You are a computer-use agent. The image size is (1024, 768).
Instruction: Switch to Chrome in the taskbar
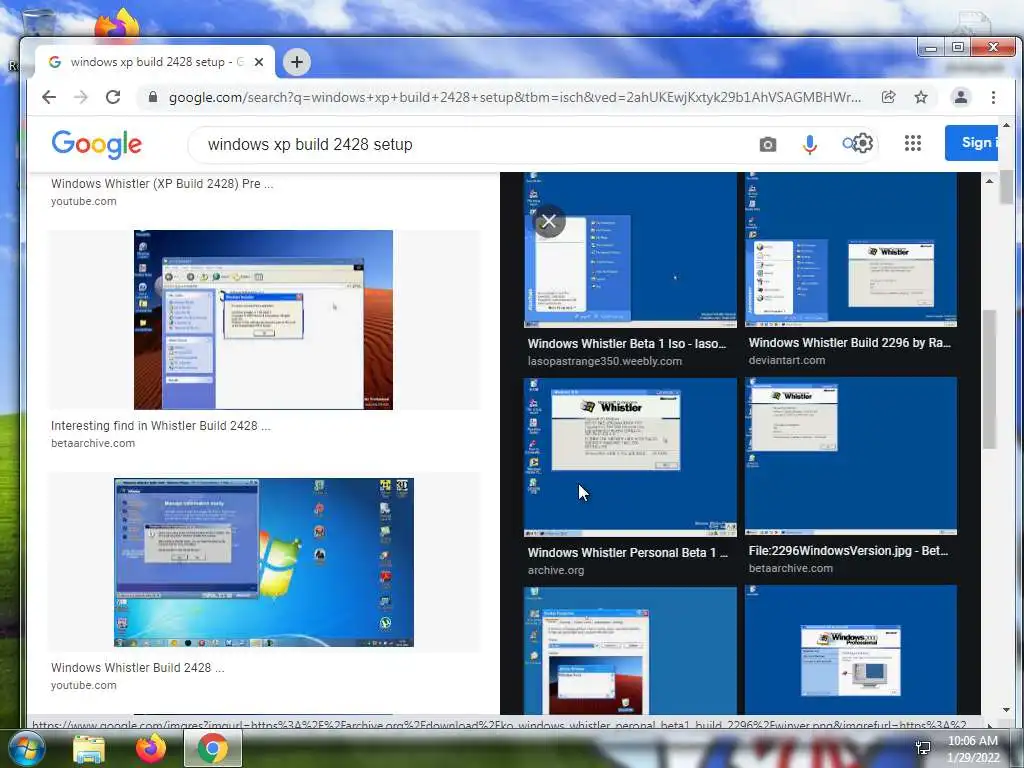(x=213, y=748)
